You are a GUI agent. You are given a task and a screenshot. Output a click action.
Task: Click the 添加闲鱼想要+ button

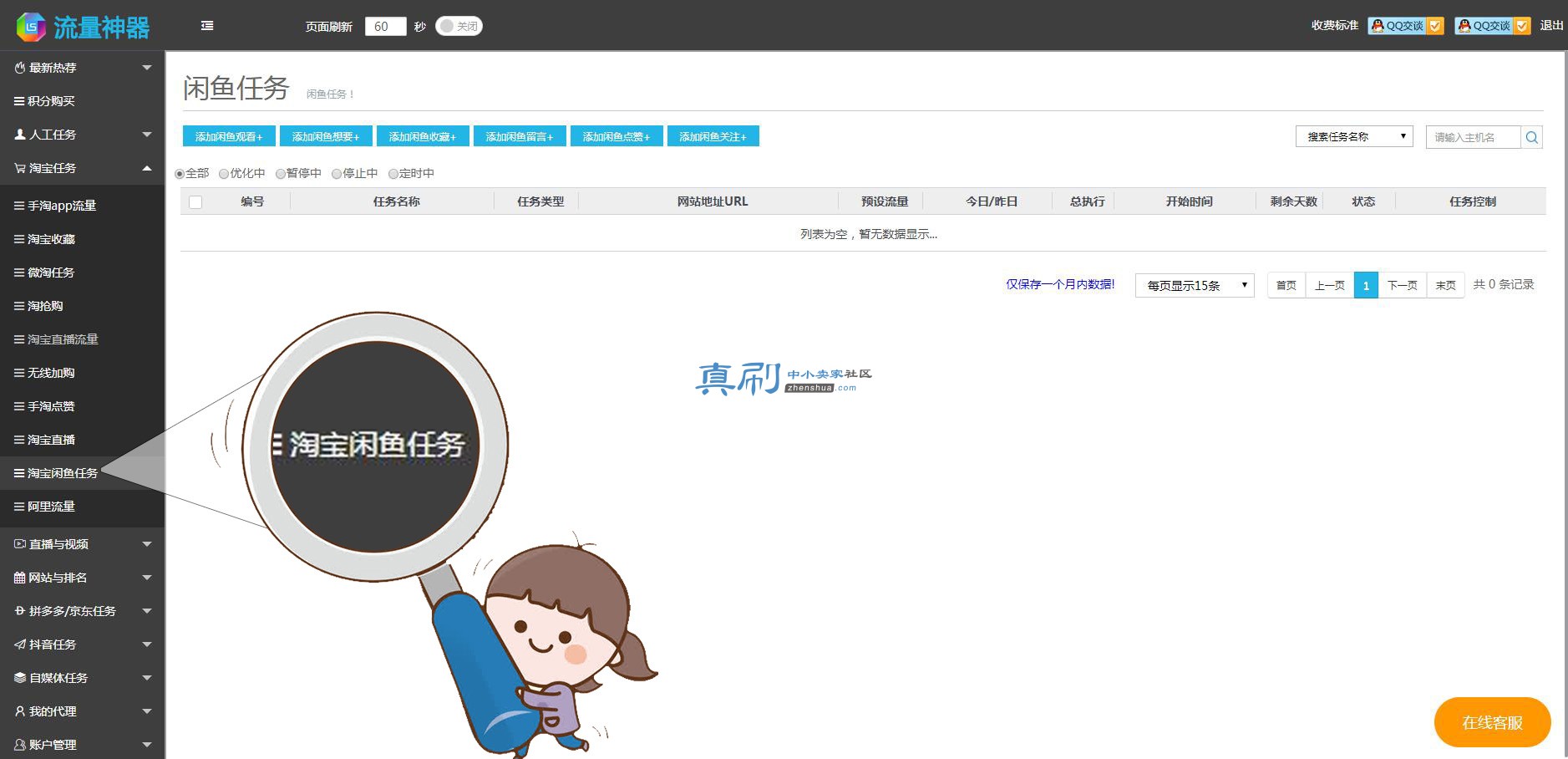tap(326, 136)
